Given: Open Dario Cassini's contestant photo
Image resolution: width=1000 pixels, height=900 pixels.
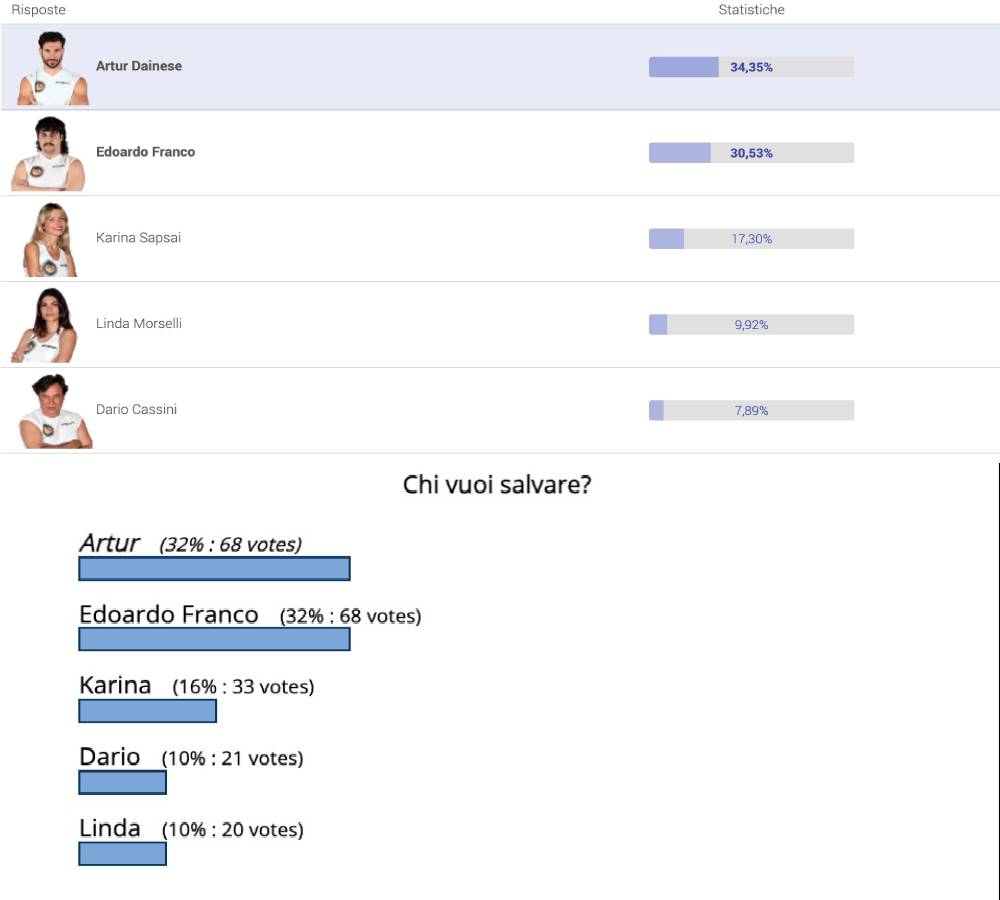Looking at the screenshot, I should [55, 411].
